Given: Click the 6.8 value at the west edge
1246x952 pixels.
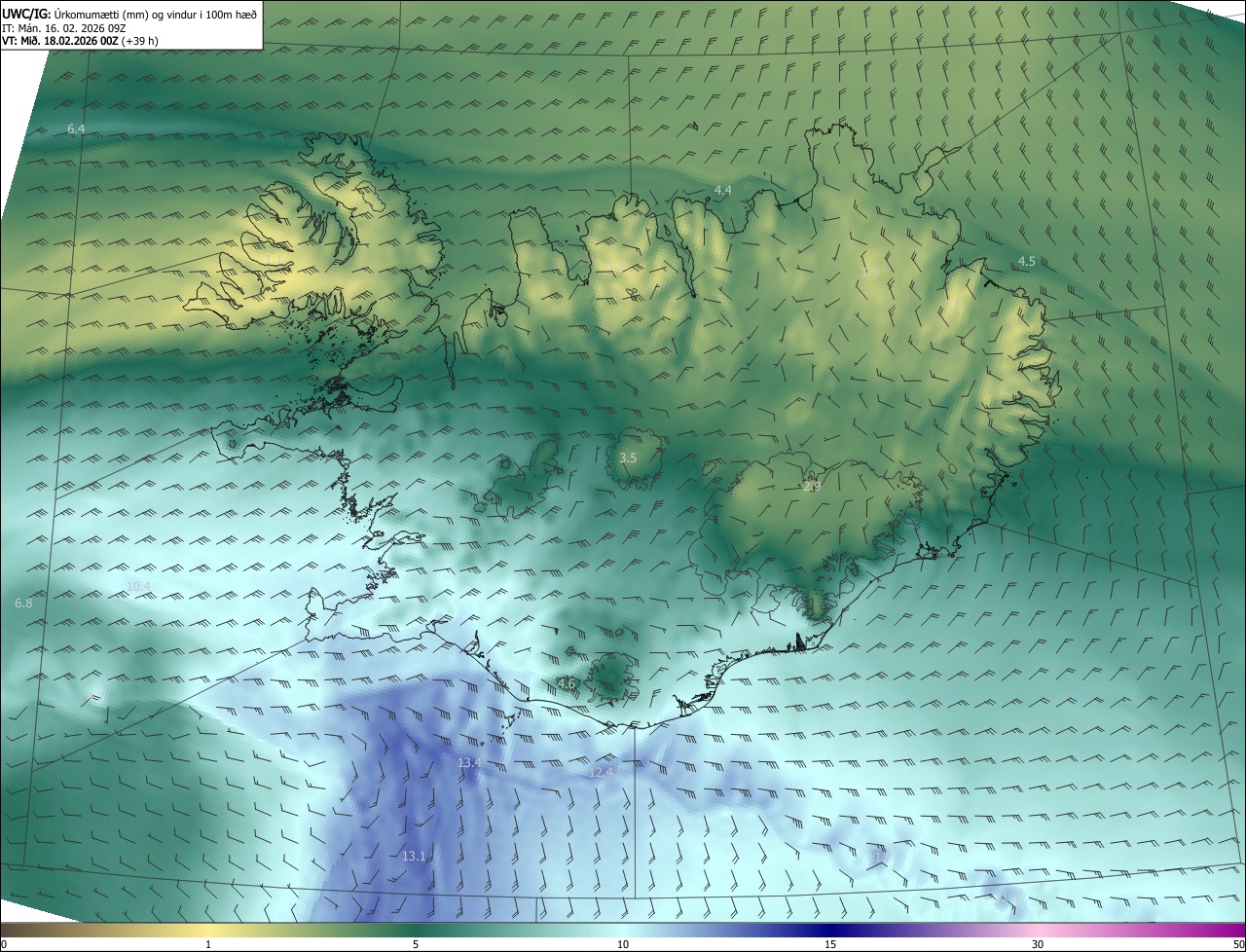Looking at the screenshot, I should (x=23, y=604).
